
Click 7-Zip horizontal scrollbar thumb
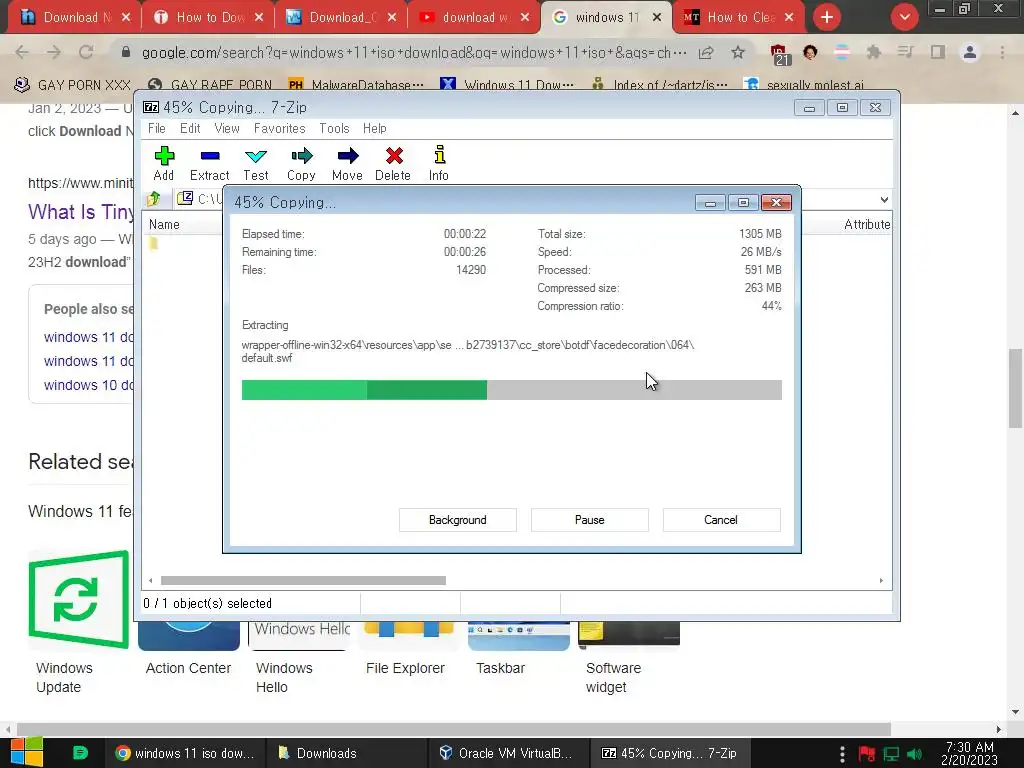303,581
